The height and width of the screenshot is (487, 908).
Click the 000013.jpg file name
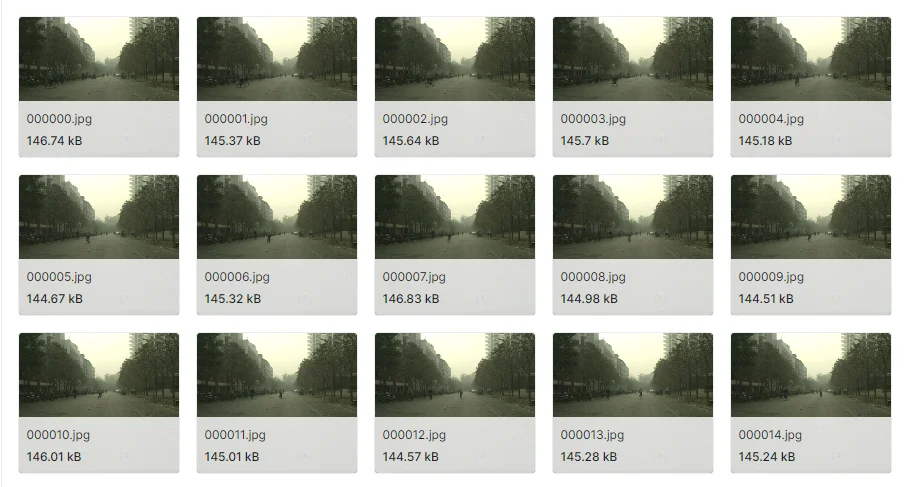(x=592, y=435)
